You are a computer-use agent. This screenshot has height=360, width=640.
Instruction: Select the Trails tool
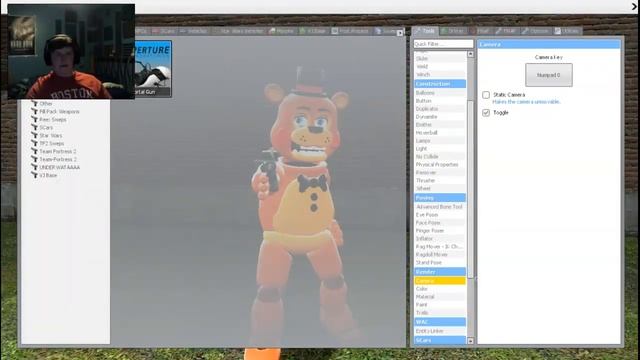tap(440, 313)
